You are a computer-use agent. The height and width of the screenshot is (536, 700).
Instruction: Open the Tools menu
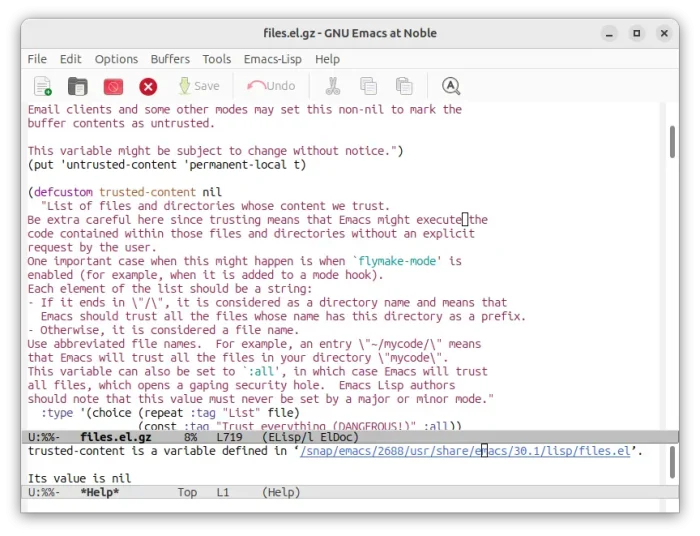(217, 59)
